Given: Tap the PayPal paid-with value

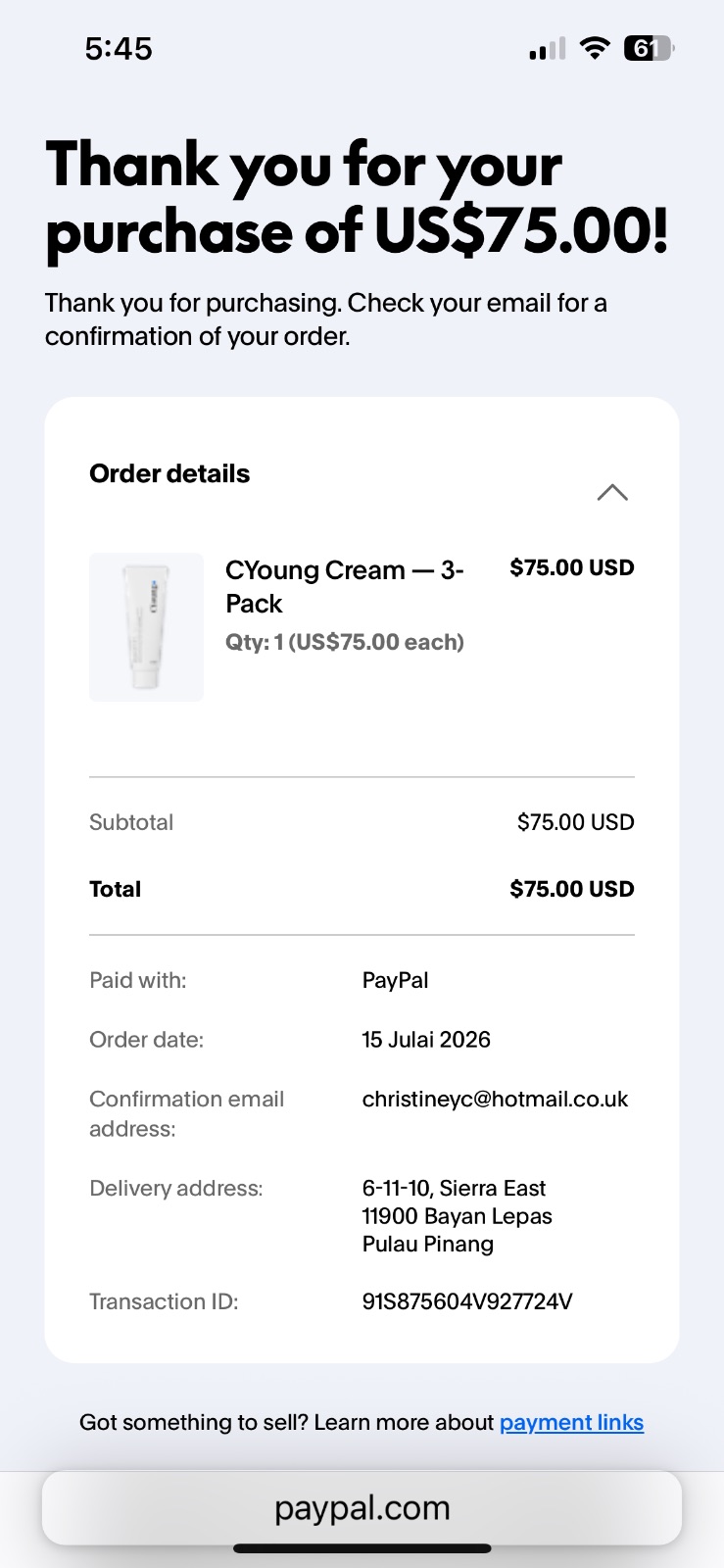Looking at the screenshot, I should 395,980.
